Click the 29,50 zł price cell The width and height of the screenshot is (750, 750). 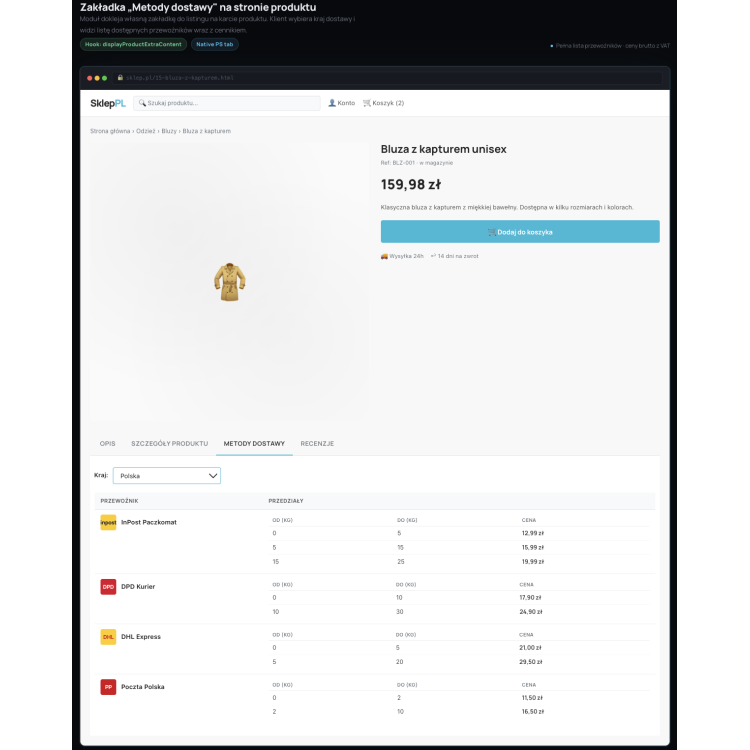pos(531,662)
